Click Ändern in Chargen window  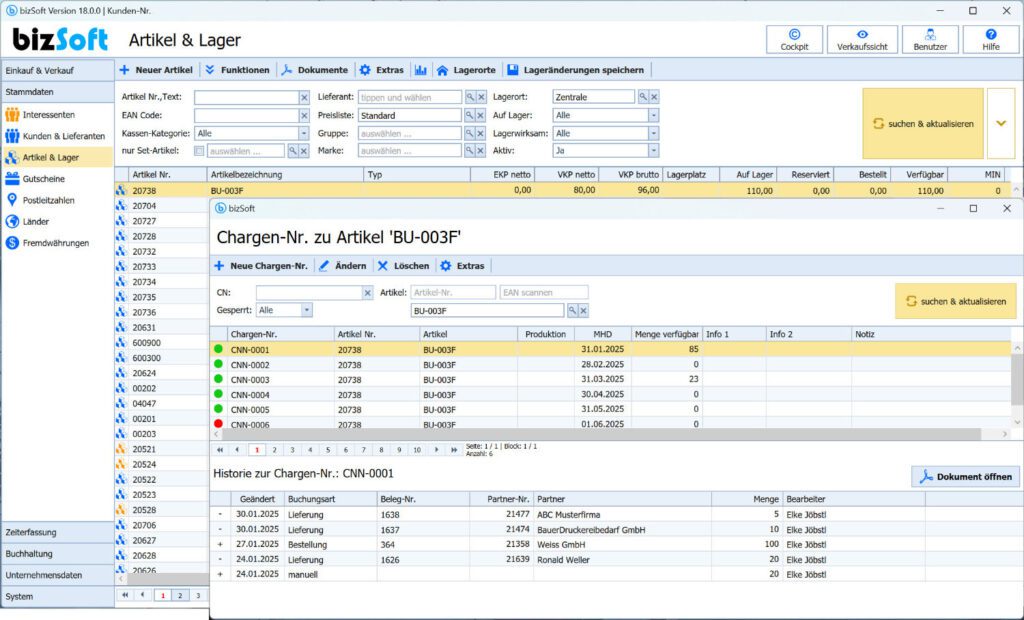[x=343, y=266]
